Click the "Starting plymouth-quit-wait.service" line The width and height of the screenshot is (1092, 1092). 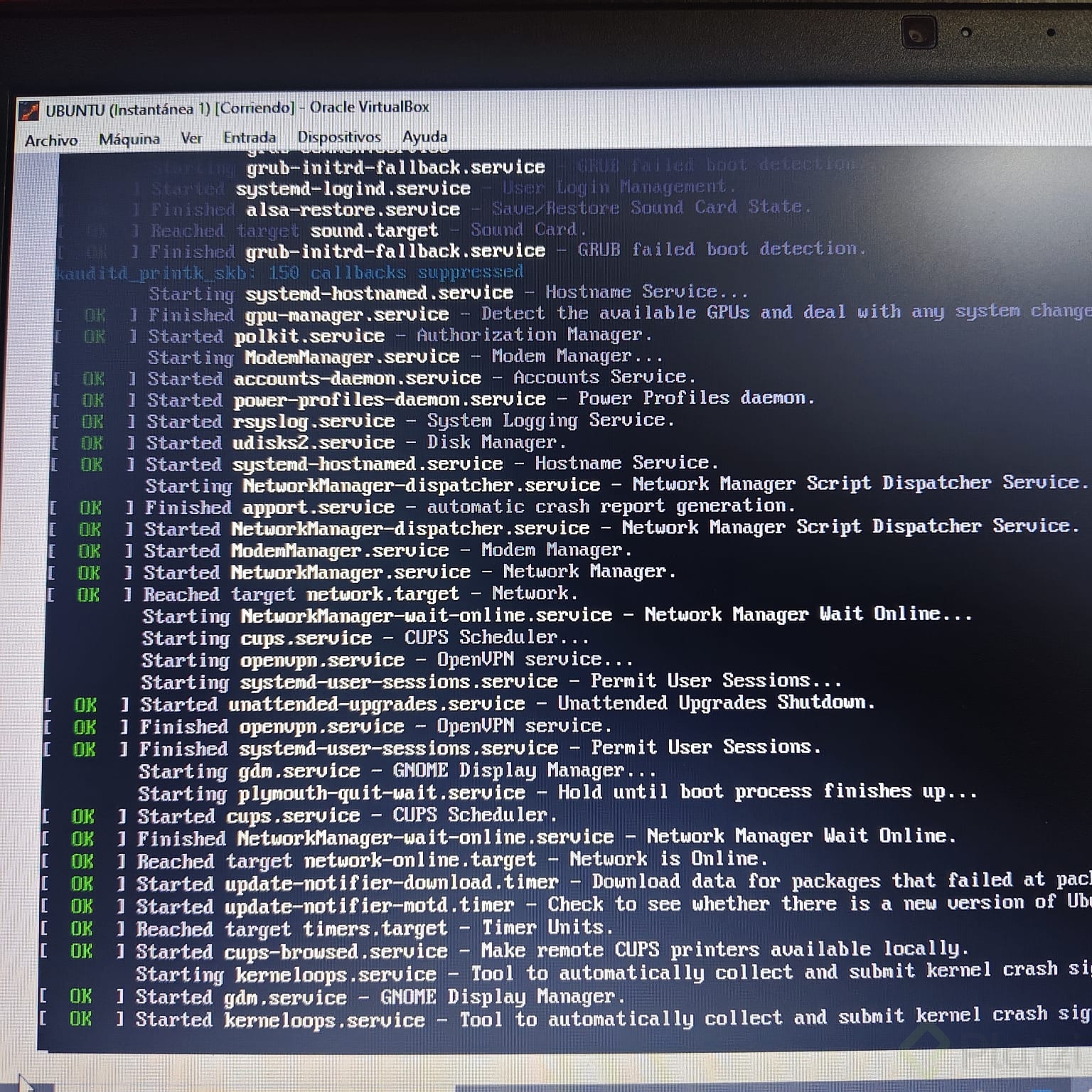(558, 792)
